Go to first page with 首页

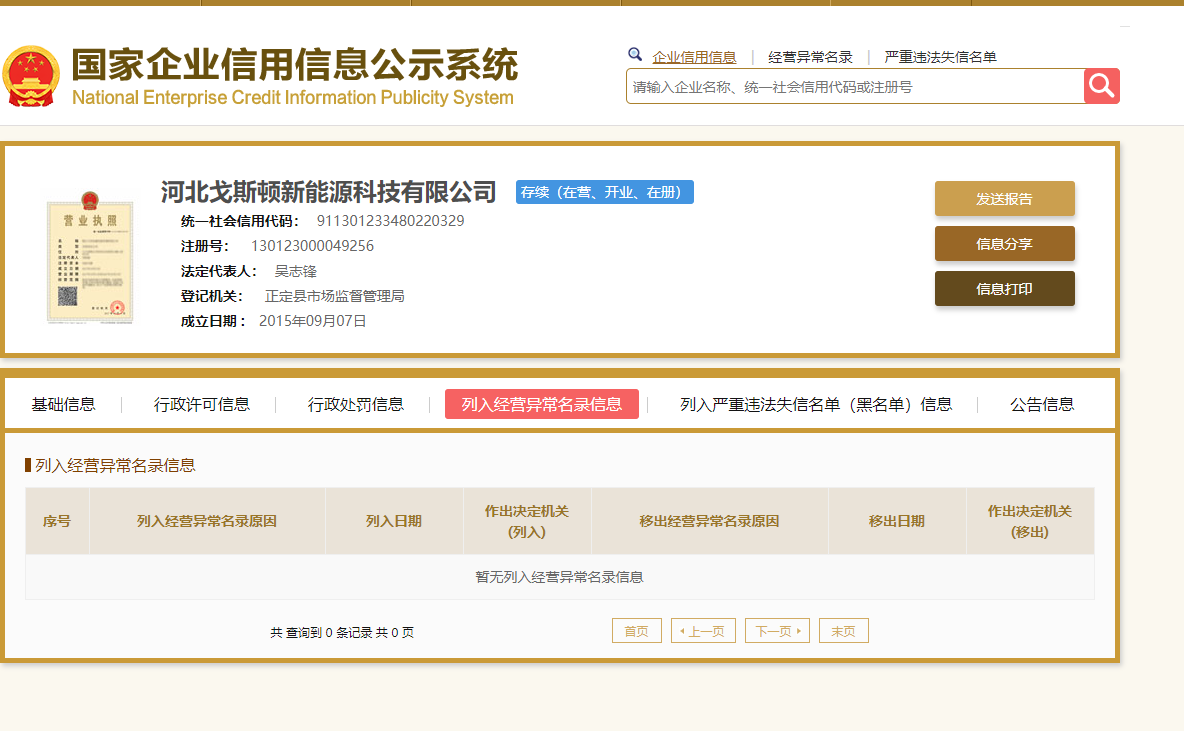[637, 631]
